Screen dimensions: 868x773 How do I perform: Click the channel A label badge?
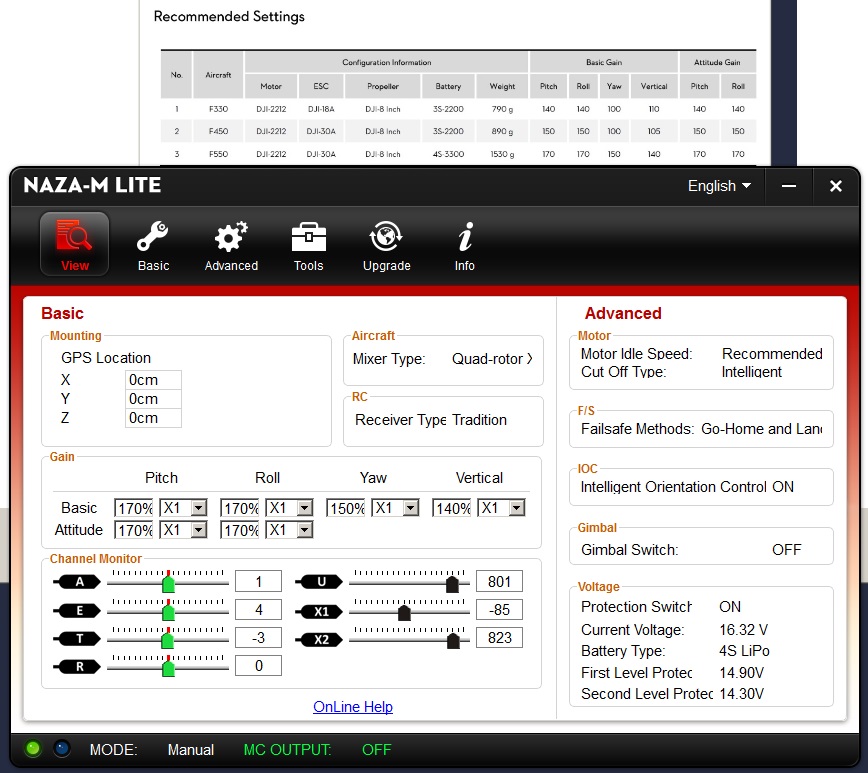click(78, 582)
